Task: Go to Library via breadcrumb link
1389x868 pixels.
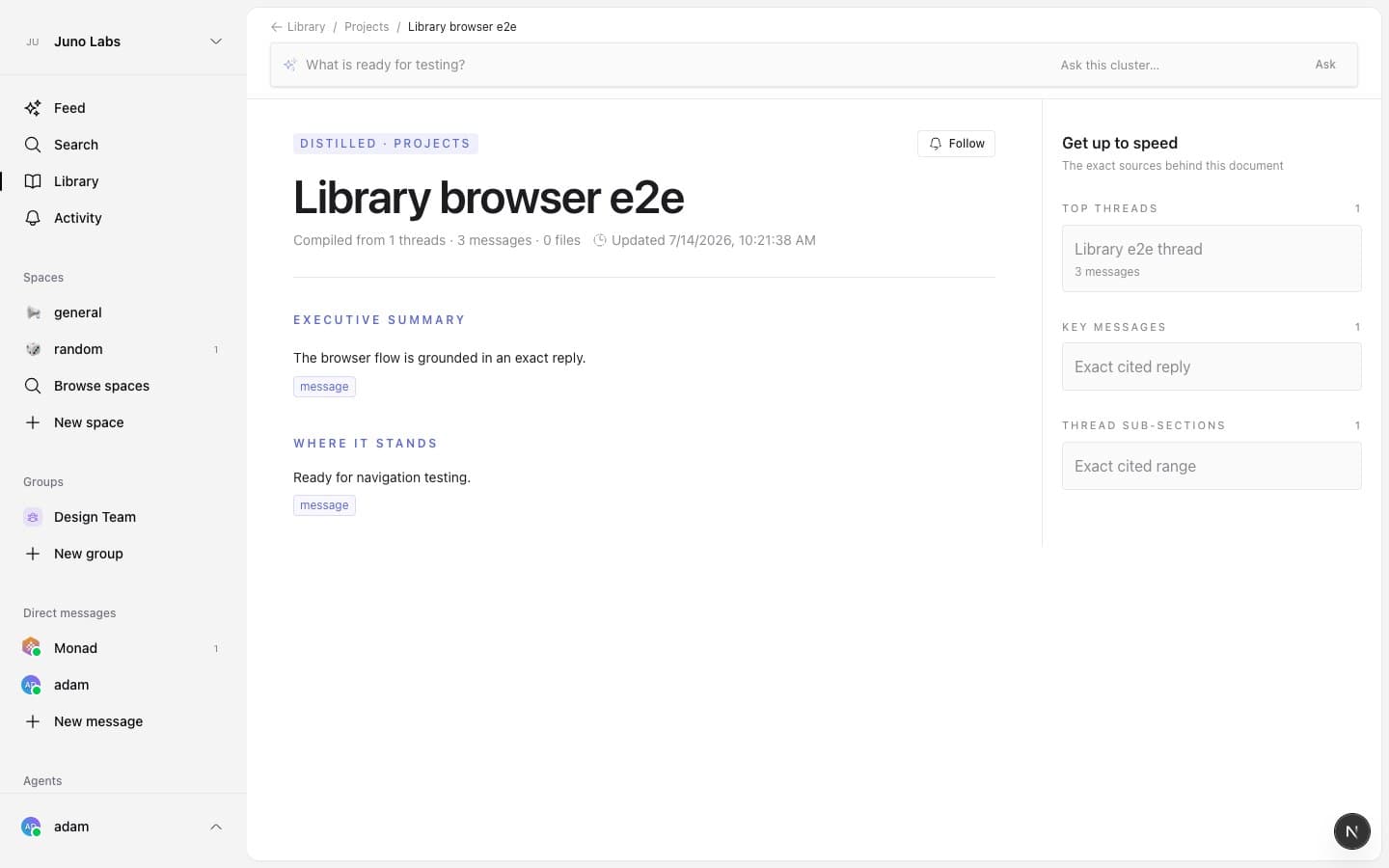Action: (306, 27)
